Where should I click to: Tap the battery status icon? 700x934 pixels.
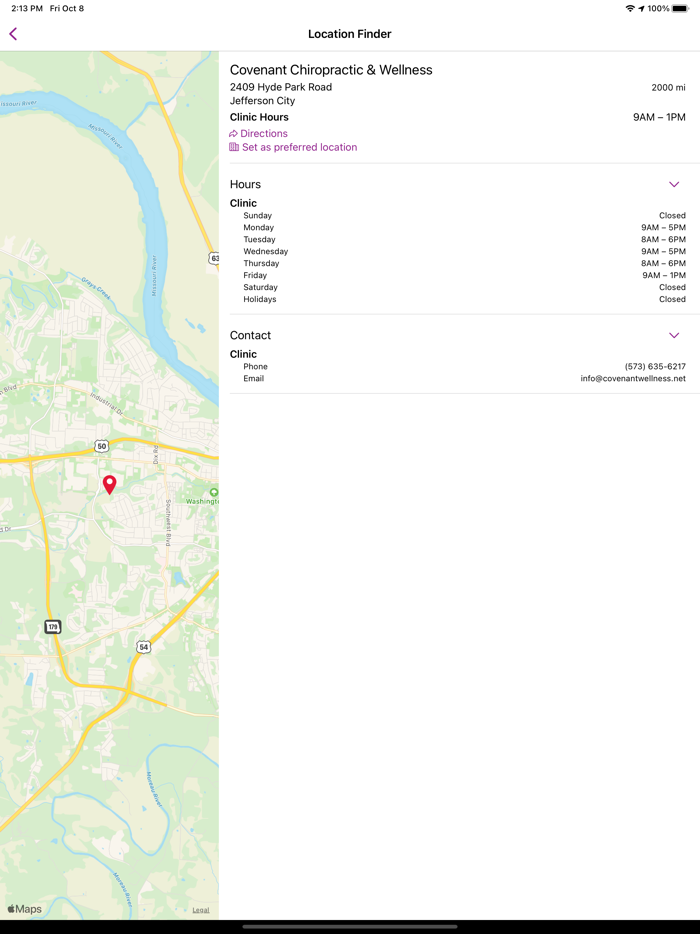pos(680,8)
